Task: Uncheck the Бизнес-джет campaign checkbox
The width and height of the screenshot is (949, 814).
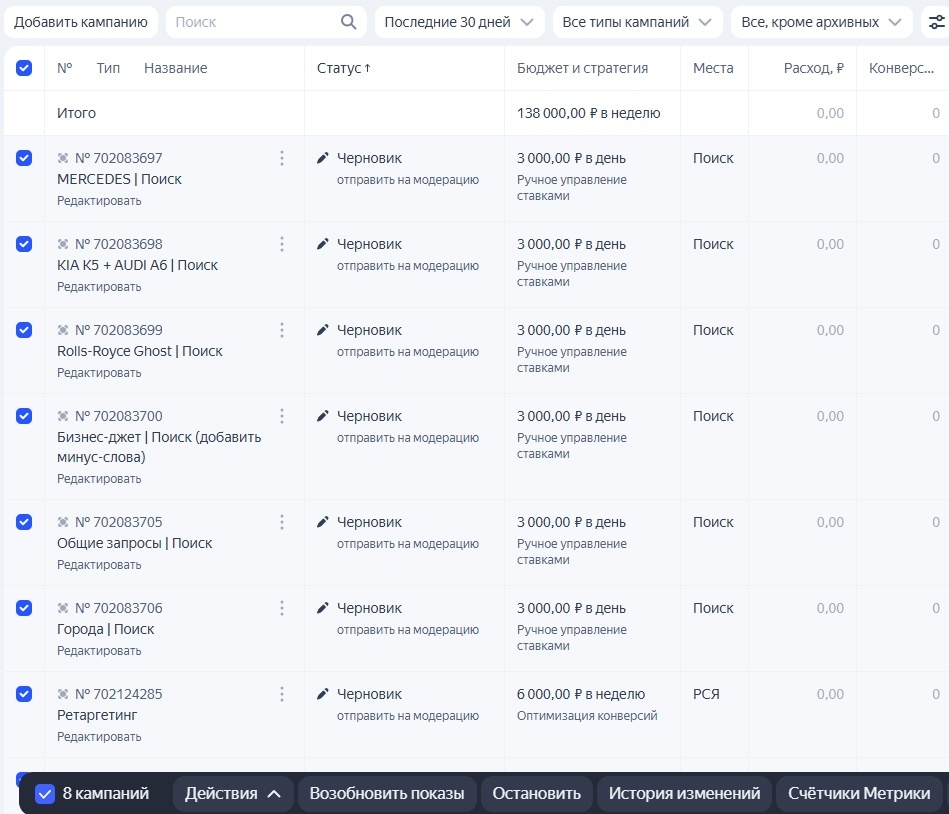Action: 24,416
